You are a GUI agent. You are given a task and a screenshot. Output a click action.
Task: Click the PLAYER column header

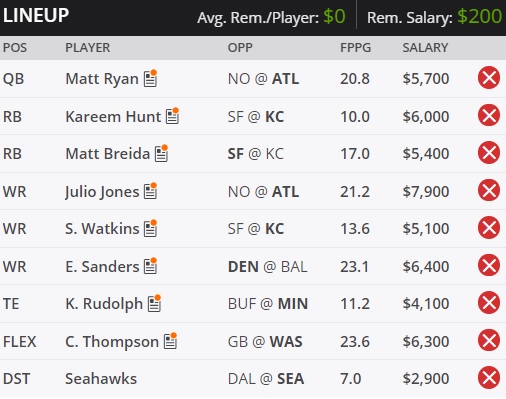click(x=87, y=47)
